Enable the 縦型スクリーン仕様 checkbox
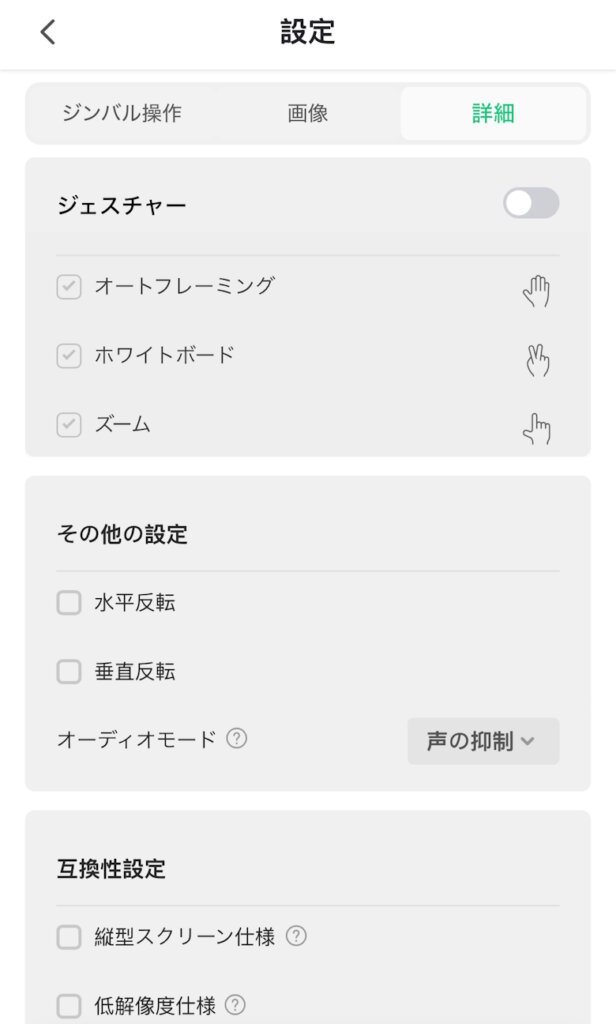 pos(68,937)
